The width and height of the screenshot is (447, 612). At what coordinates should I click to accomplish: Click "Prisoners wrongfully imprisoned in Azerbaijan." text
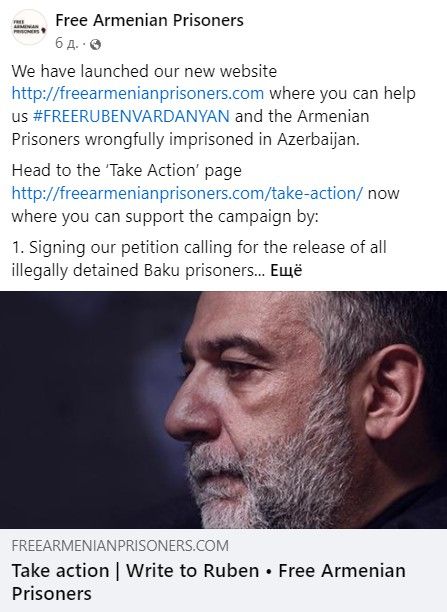[x=186, y=139]
